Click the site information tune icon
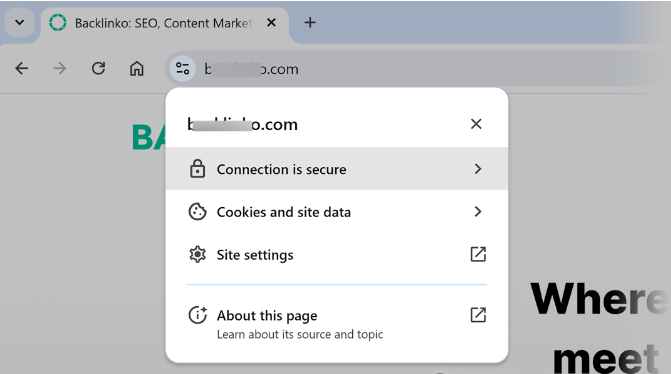This screenshot has height=374, width=671. coord(183,68)
